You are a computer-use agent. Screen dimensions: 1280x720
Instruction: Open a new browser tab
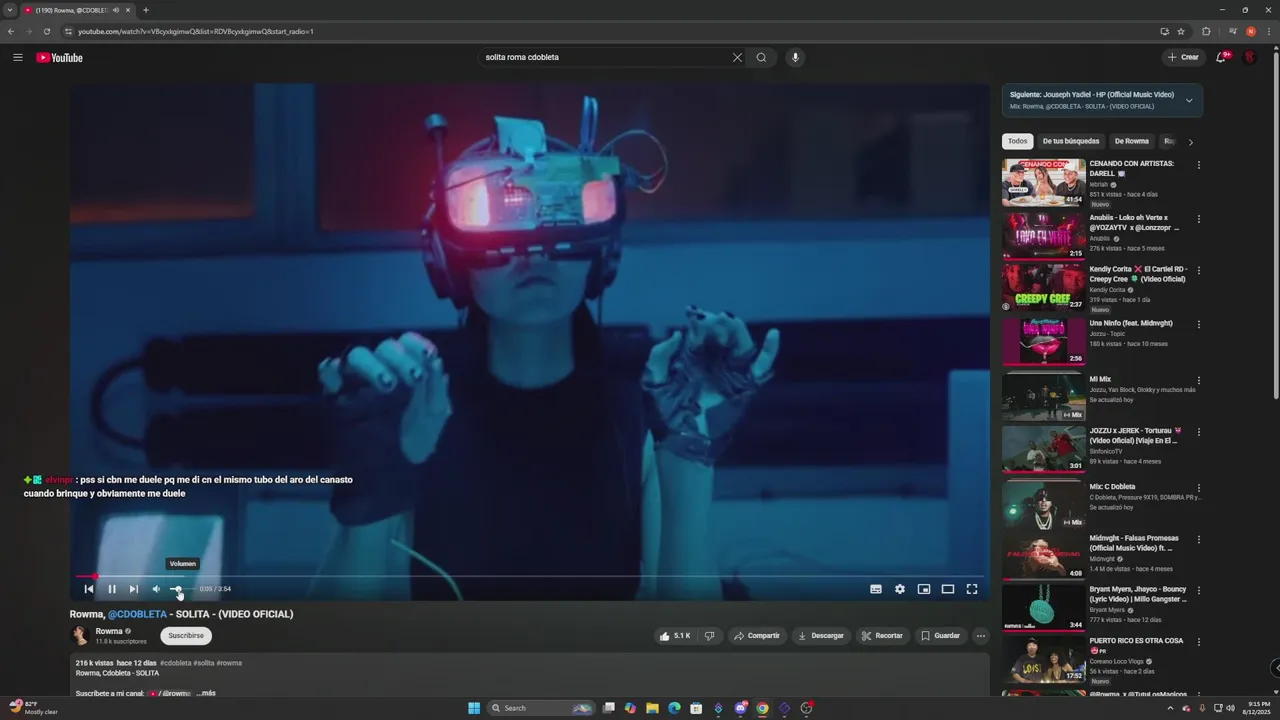[146, 10]
